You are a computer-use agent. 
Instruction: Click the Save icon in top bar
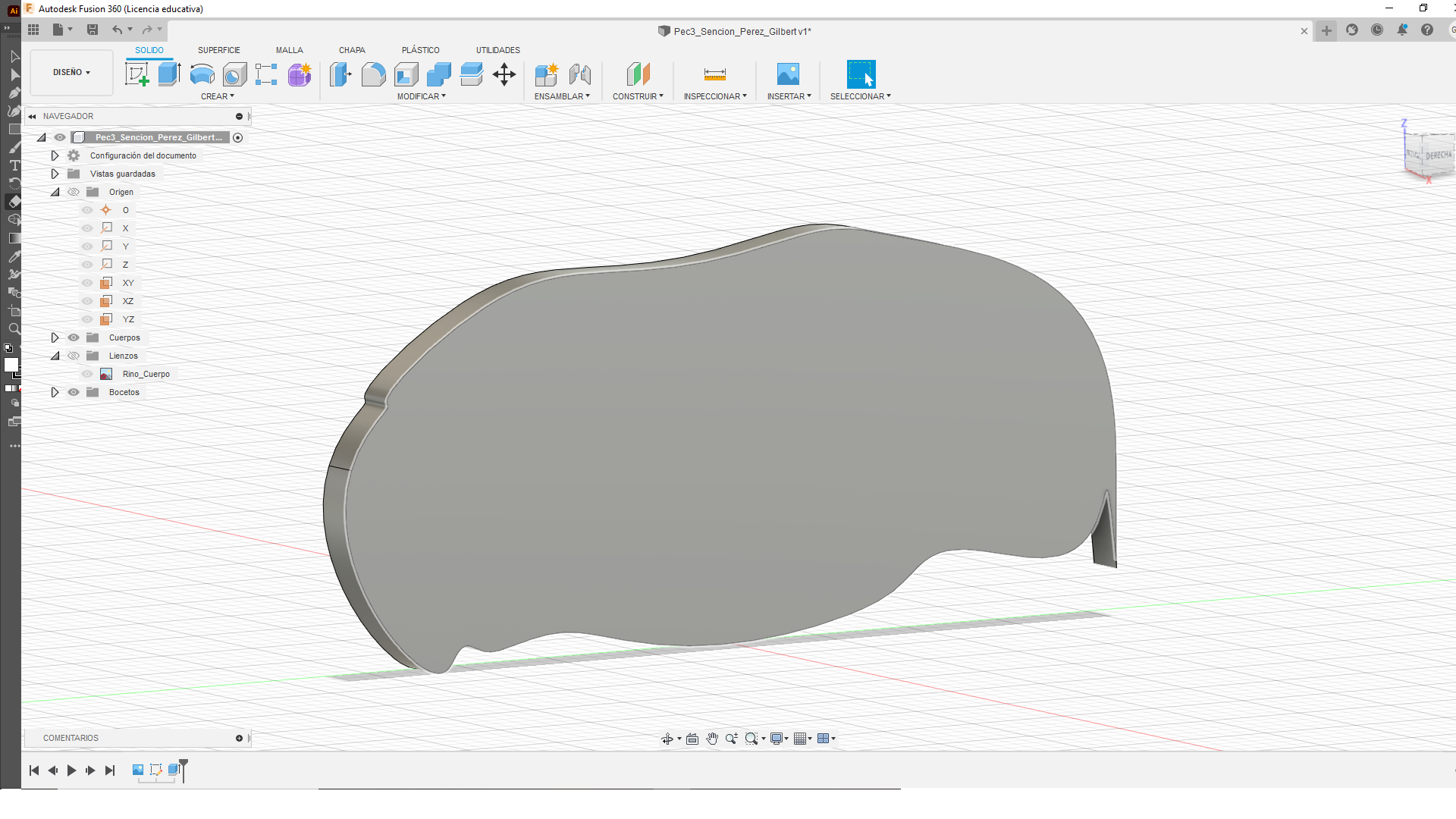[93, 30]
